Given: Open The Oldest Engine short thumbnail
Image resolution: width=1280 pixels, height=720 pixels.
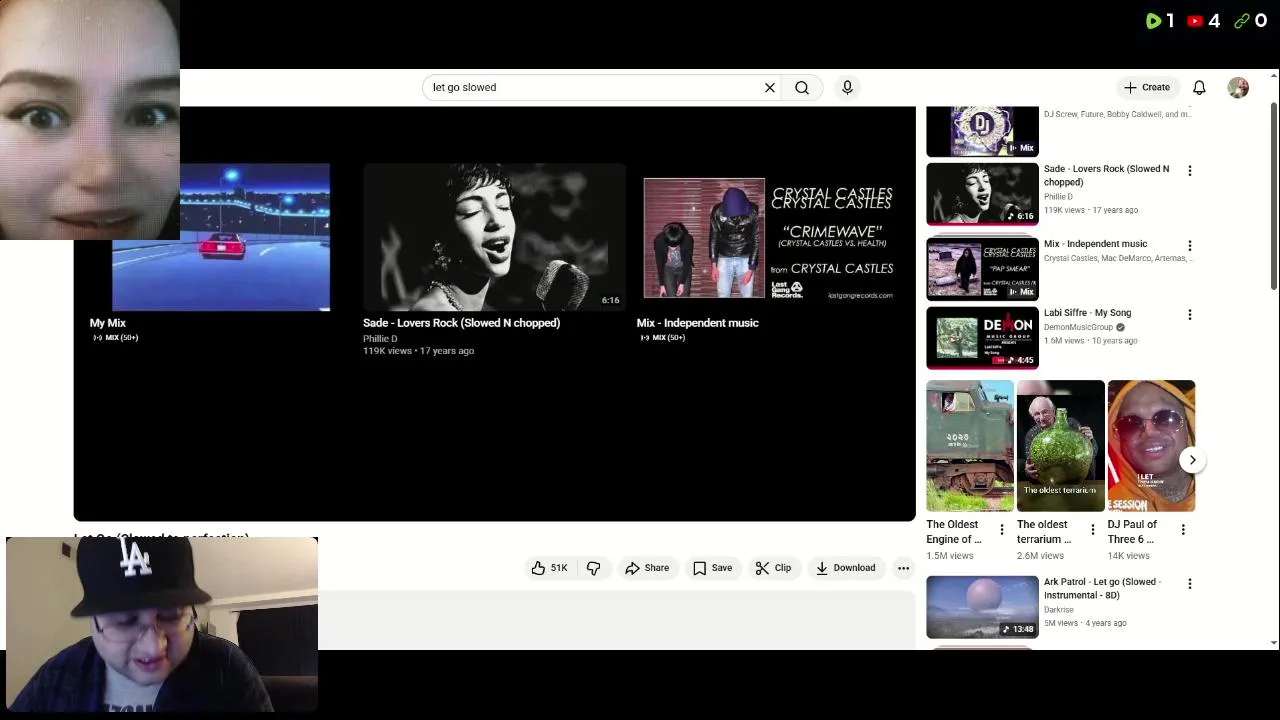Looking at the screenshot, I should click(x=970, y=446).
